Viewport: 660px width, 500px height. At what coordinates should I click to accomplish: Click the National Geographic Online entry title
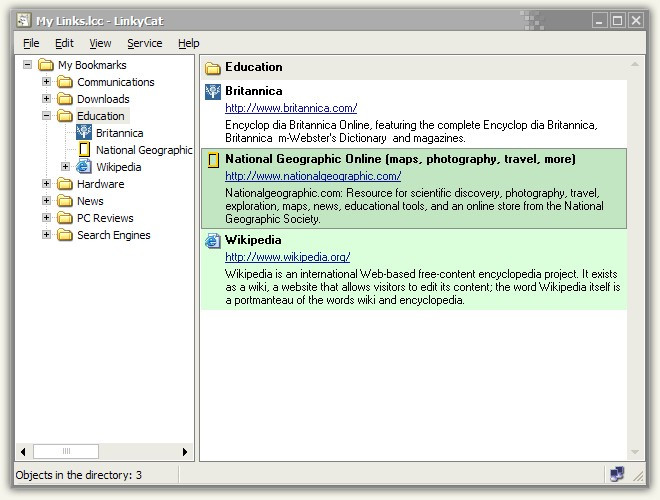[x=400, y=159]
